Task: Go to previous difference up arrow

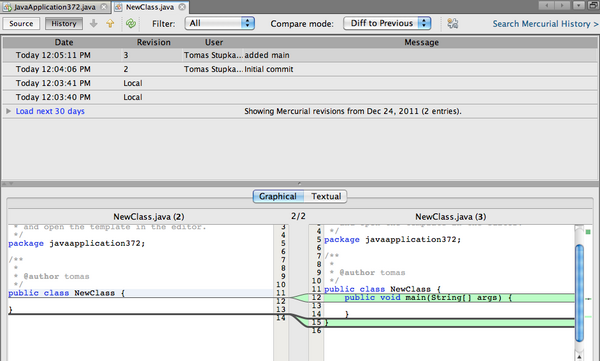Action: point(110,24)
